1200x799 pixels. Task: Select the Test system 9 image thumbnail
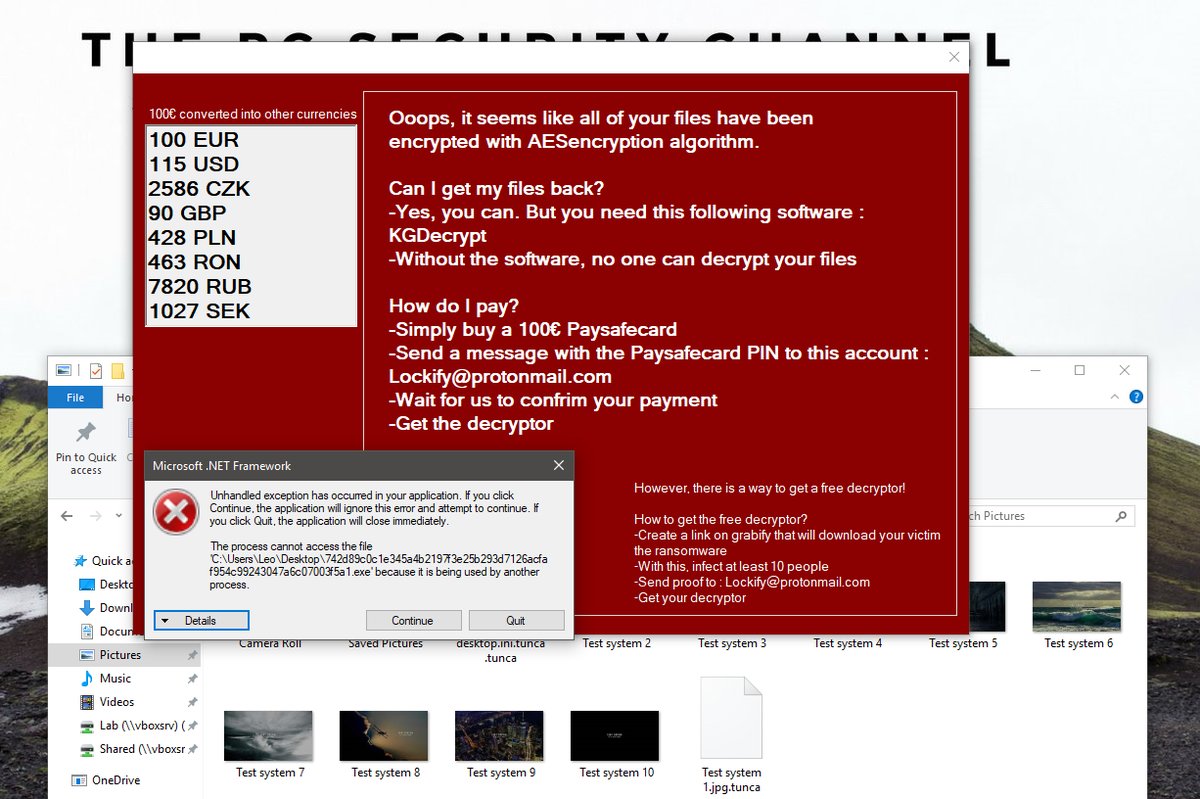pyautogui.click(x=500, y=736)
